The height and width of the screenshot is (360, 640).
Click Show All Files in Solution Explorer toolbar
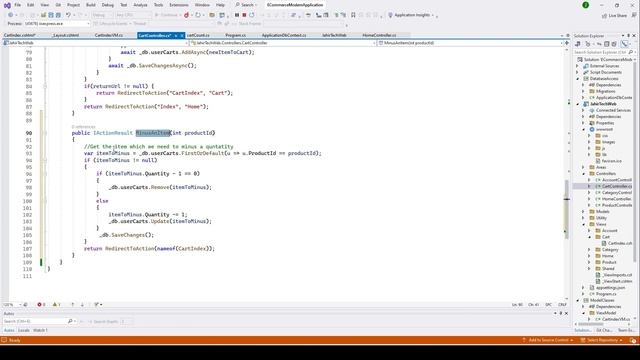(x=614, y=44)
